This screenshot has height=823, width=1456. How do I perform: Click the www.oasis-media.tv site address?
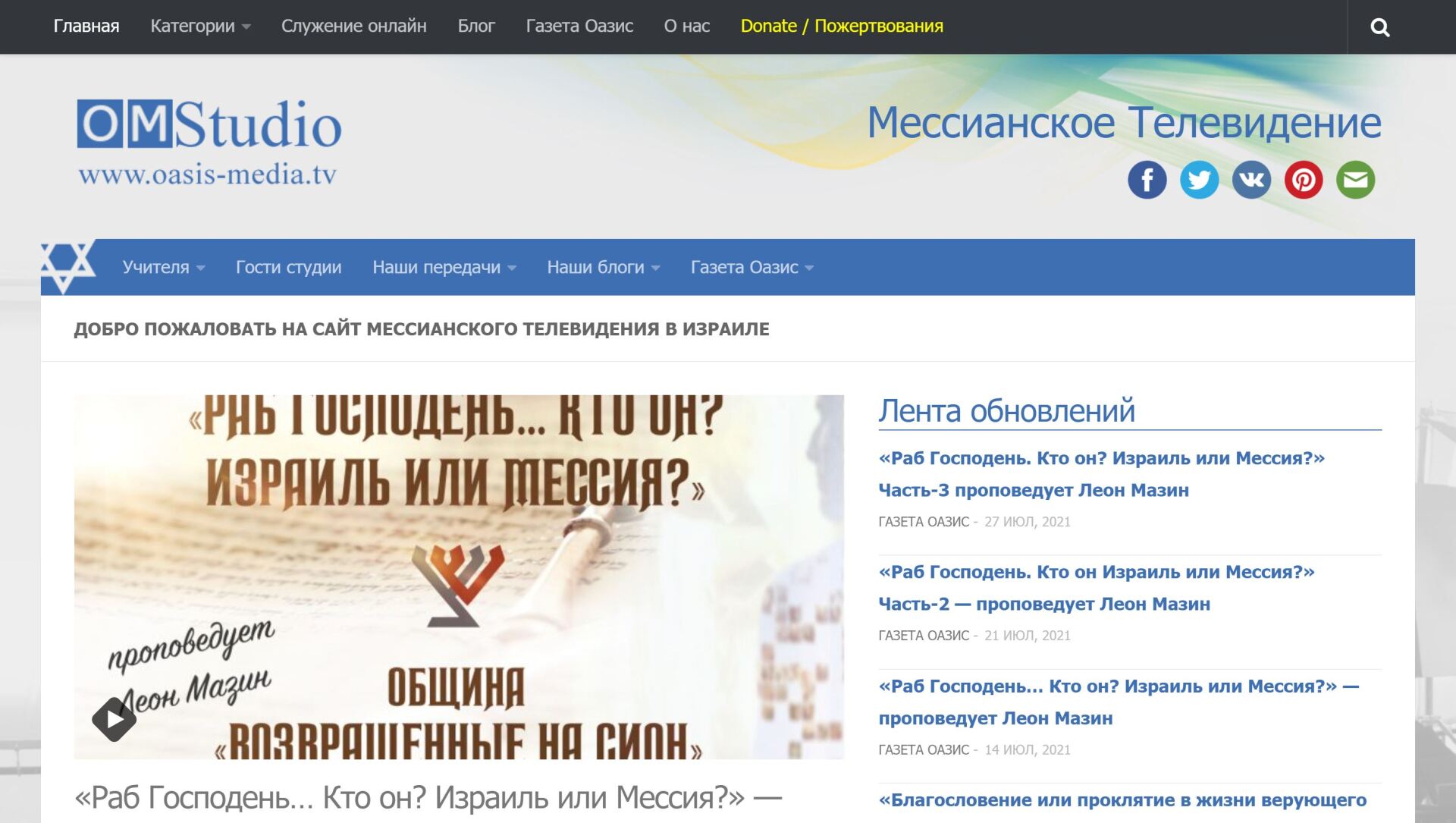click(207, 174)
